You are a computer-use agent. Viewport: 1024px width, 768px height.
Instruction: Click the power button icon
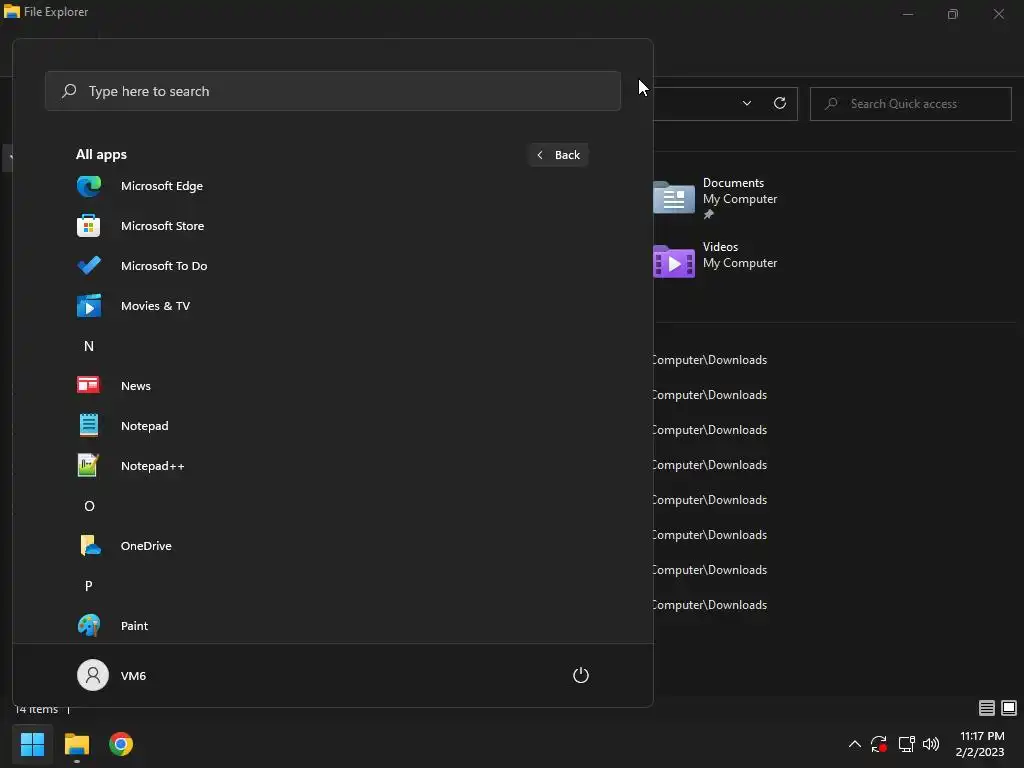(x=581, y=675)
